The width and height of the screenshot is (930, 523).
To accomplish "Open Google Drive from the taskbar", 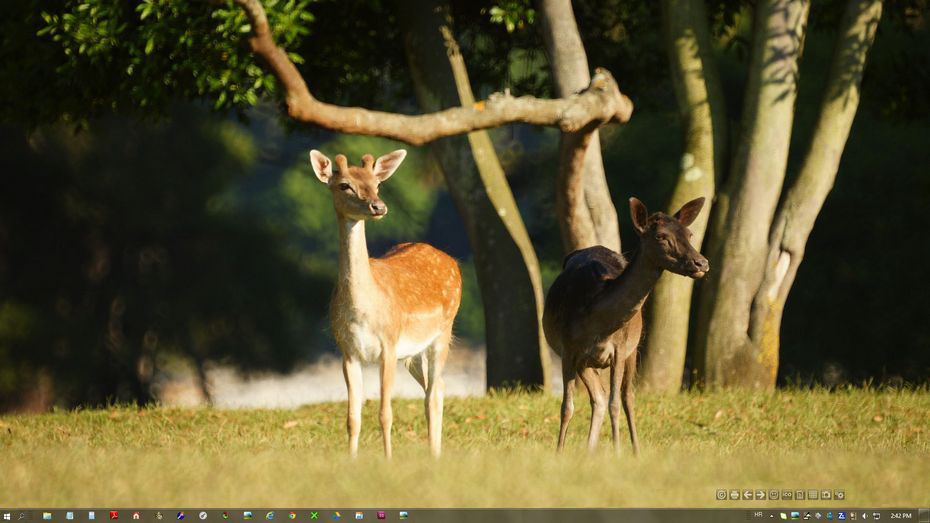I will click(336, 515).
